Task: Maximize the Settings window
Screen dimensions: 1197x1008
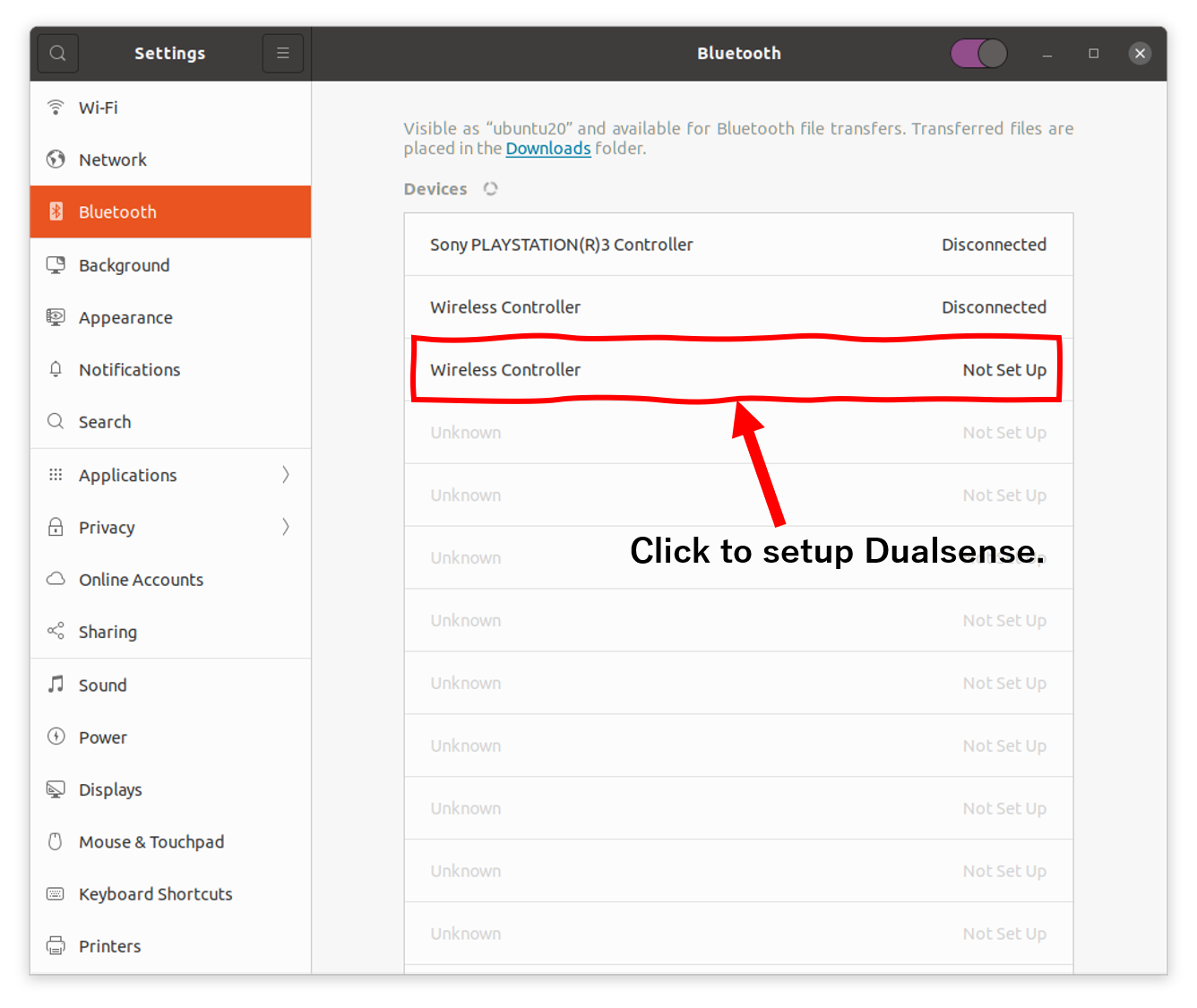Action: coord(1093,54)
